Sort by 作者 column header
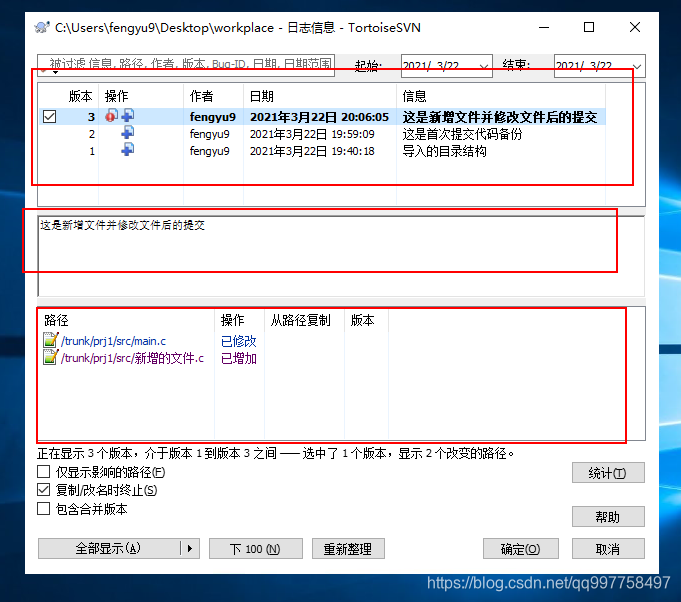Viewport: 681px width, 602px height. 213,96
